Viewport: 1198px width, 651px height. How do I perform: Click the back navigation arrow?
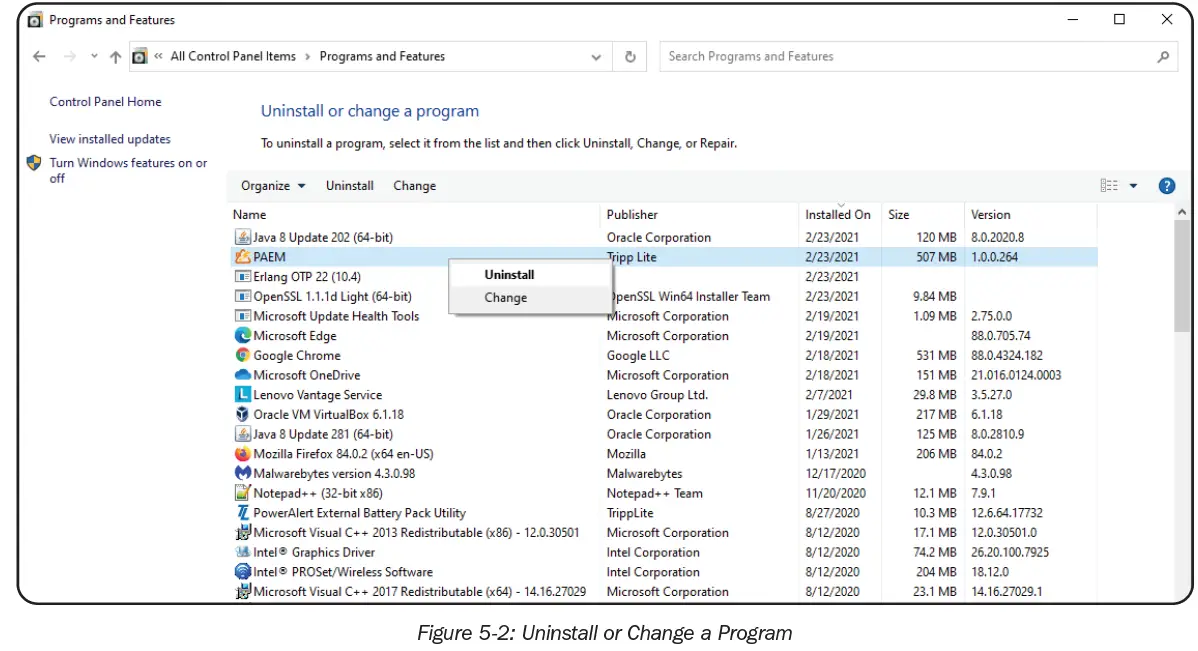tap(39, 56)
